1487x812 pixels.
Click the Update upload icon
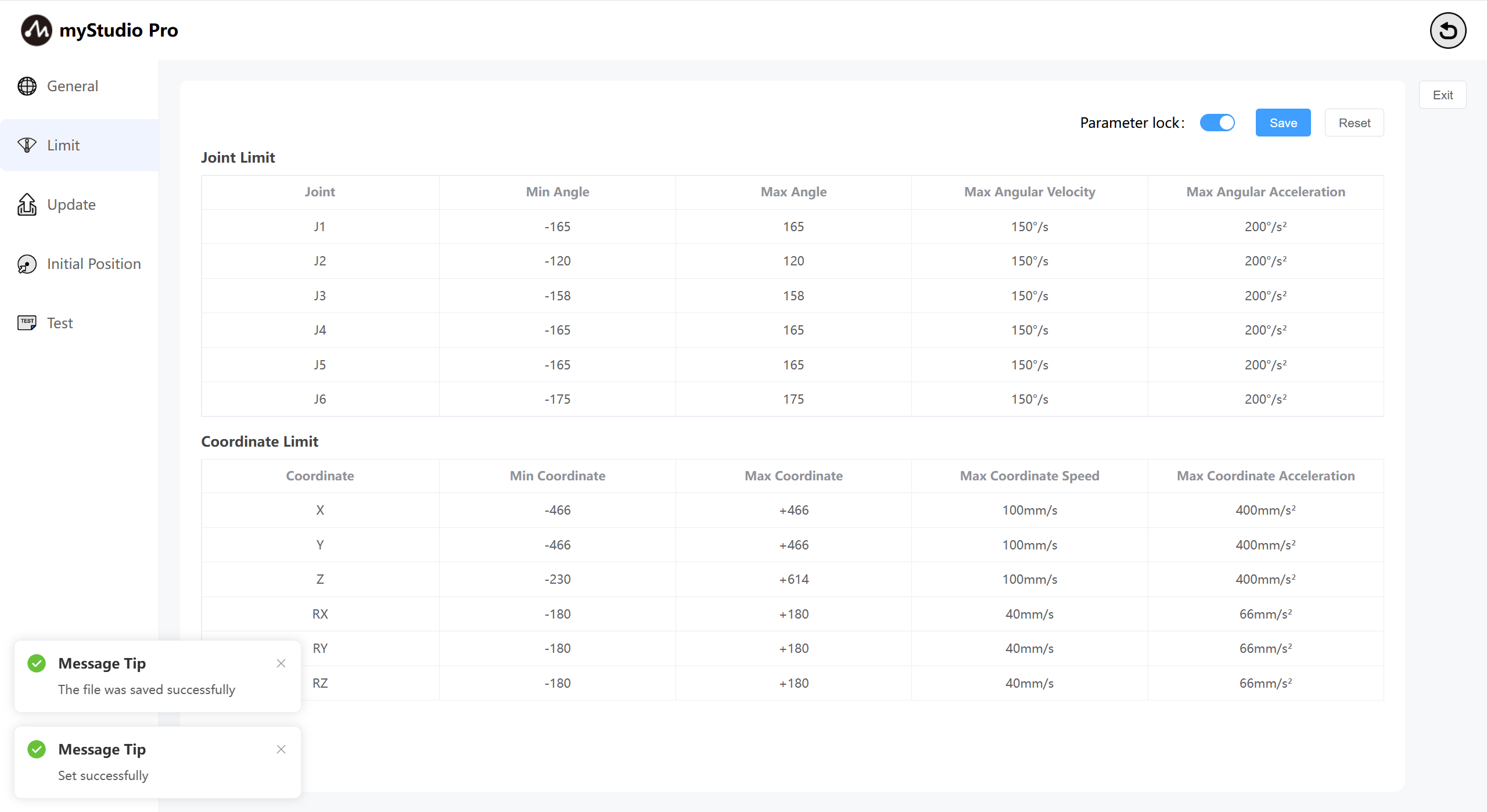click(27, 204)
